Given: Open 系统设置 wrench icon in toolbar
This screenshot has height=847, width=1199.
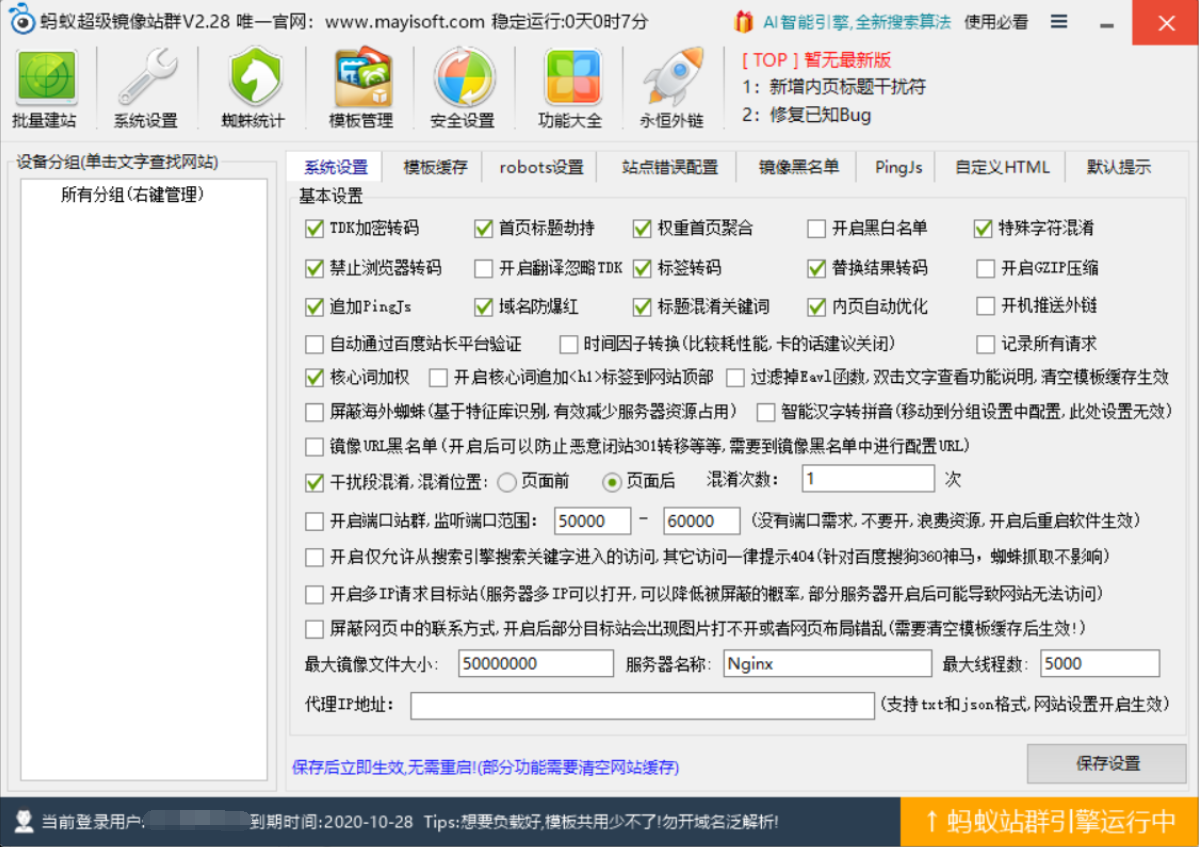Looking at the screenshot, I should pos(145,80).
